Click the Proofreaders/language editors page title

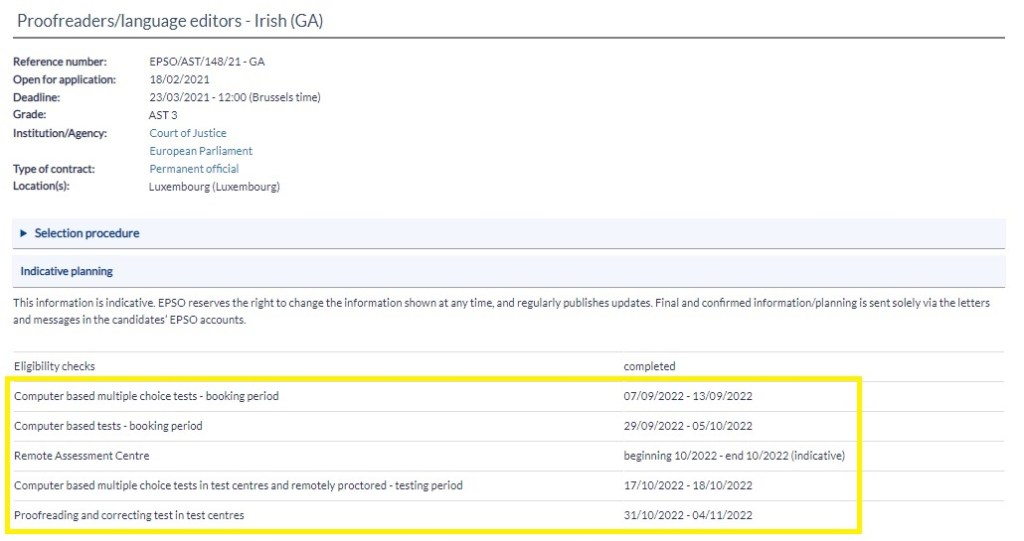click(x=170, y=21)
